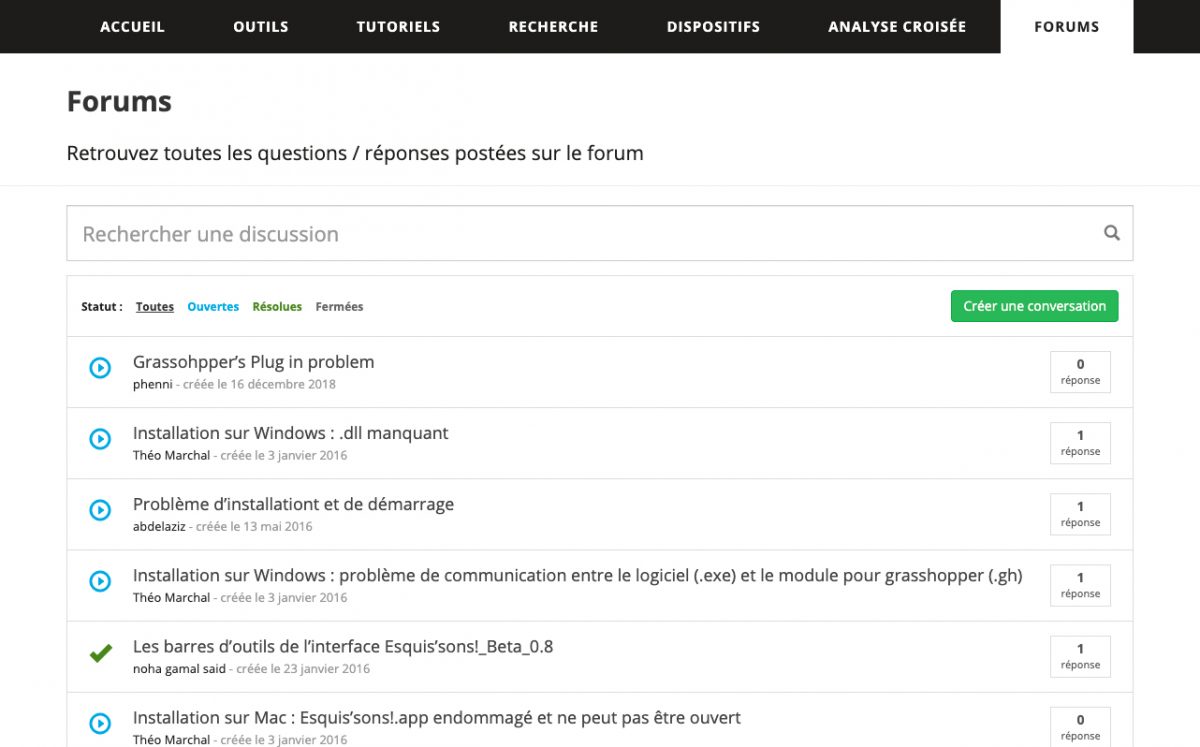This screenshot has width=1200, height=747.
Task: Open Grassohpper's Plug in problem thread
Action: click(253, 362)
